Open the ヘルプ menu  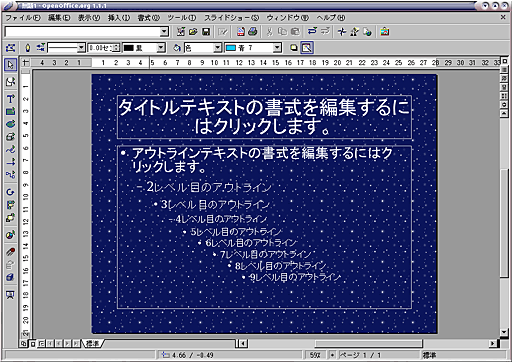pos(331,18)
